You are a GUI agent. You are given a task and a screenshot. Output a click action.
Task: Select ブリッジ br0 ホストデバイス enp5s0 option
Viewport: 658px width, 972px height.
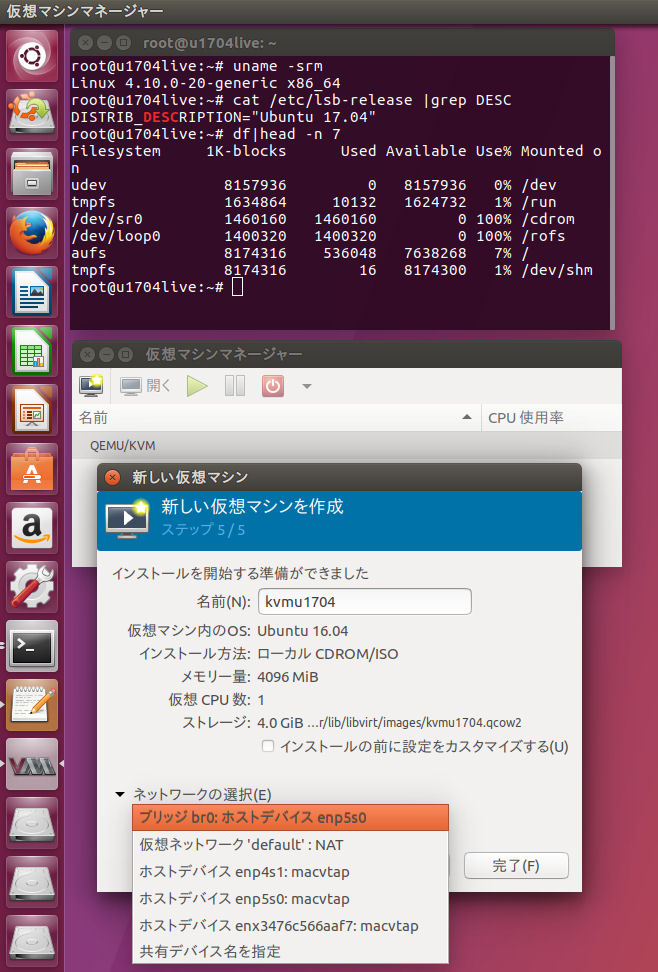[290, 818]
